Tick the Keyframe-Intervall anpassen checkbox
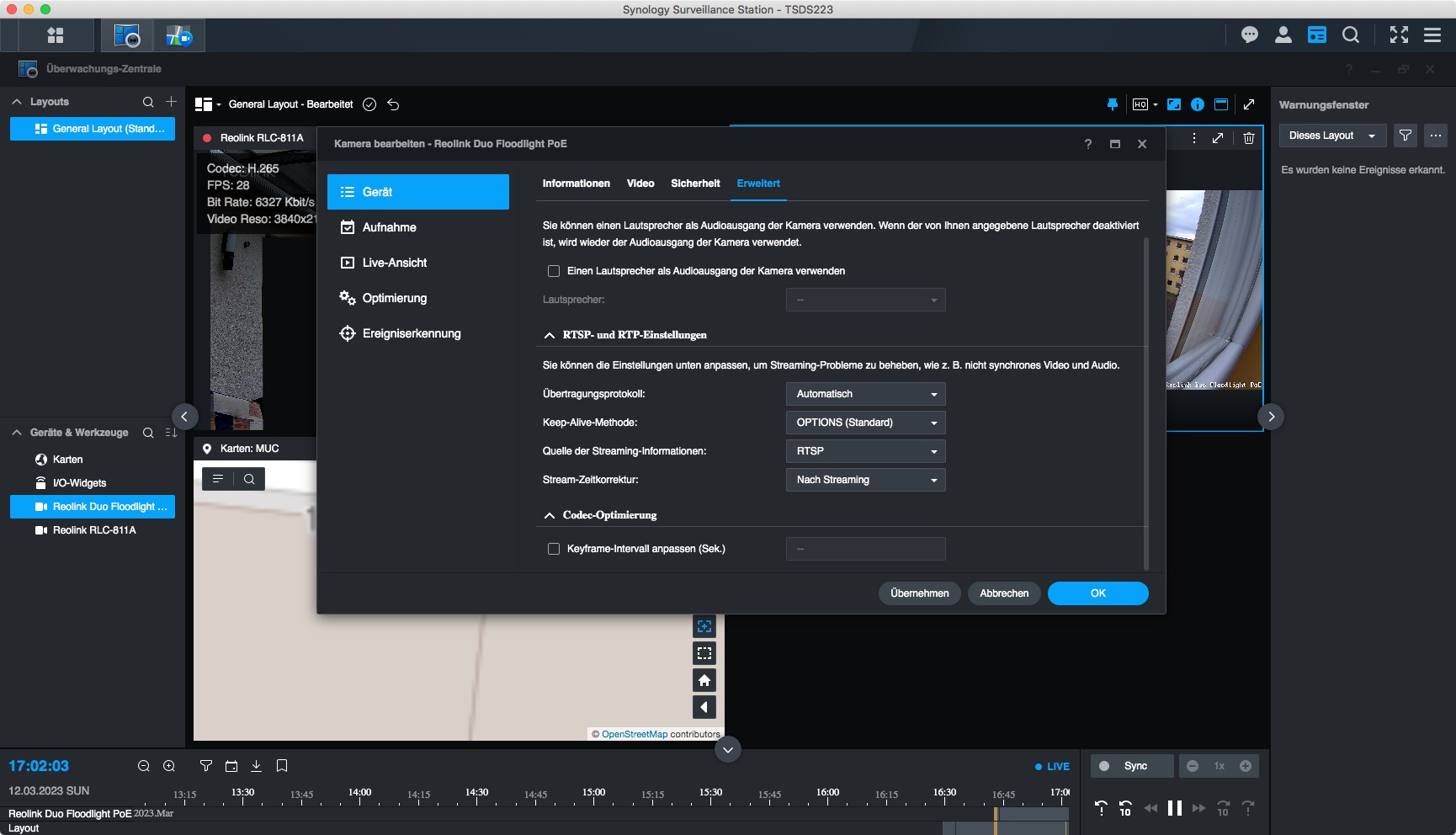 tap(554, 549)
